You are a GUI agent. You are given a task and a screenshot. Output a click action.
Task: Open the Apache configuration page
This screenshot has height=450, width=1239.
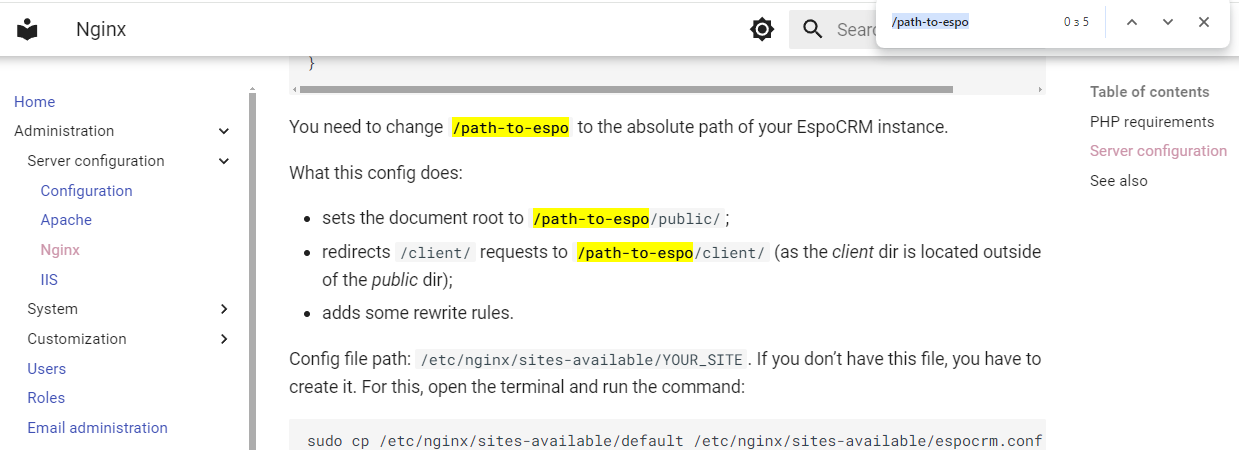pos(66,220)
